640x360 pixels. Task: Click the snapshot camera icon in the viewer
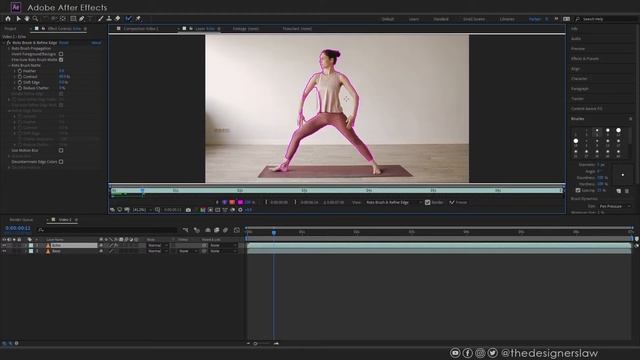(188, 210)
